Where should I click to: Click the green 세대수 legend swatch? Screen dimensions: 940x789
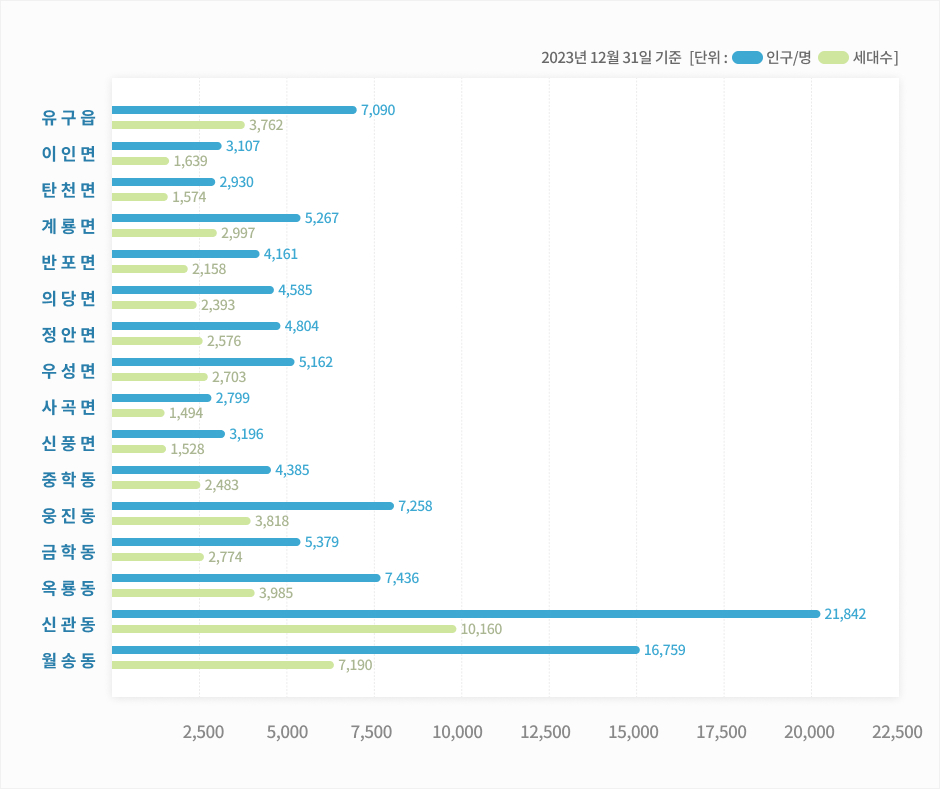point(833,57)
